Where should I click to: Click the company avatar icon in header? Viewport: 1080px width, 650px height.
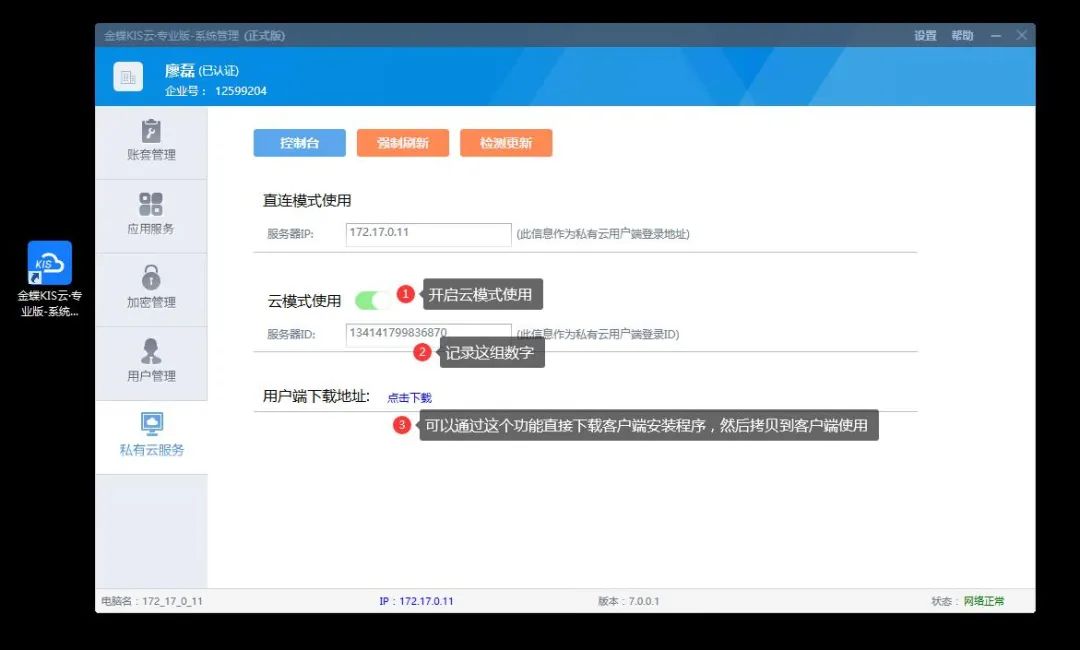(x=128, y=76)
